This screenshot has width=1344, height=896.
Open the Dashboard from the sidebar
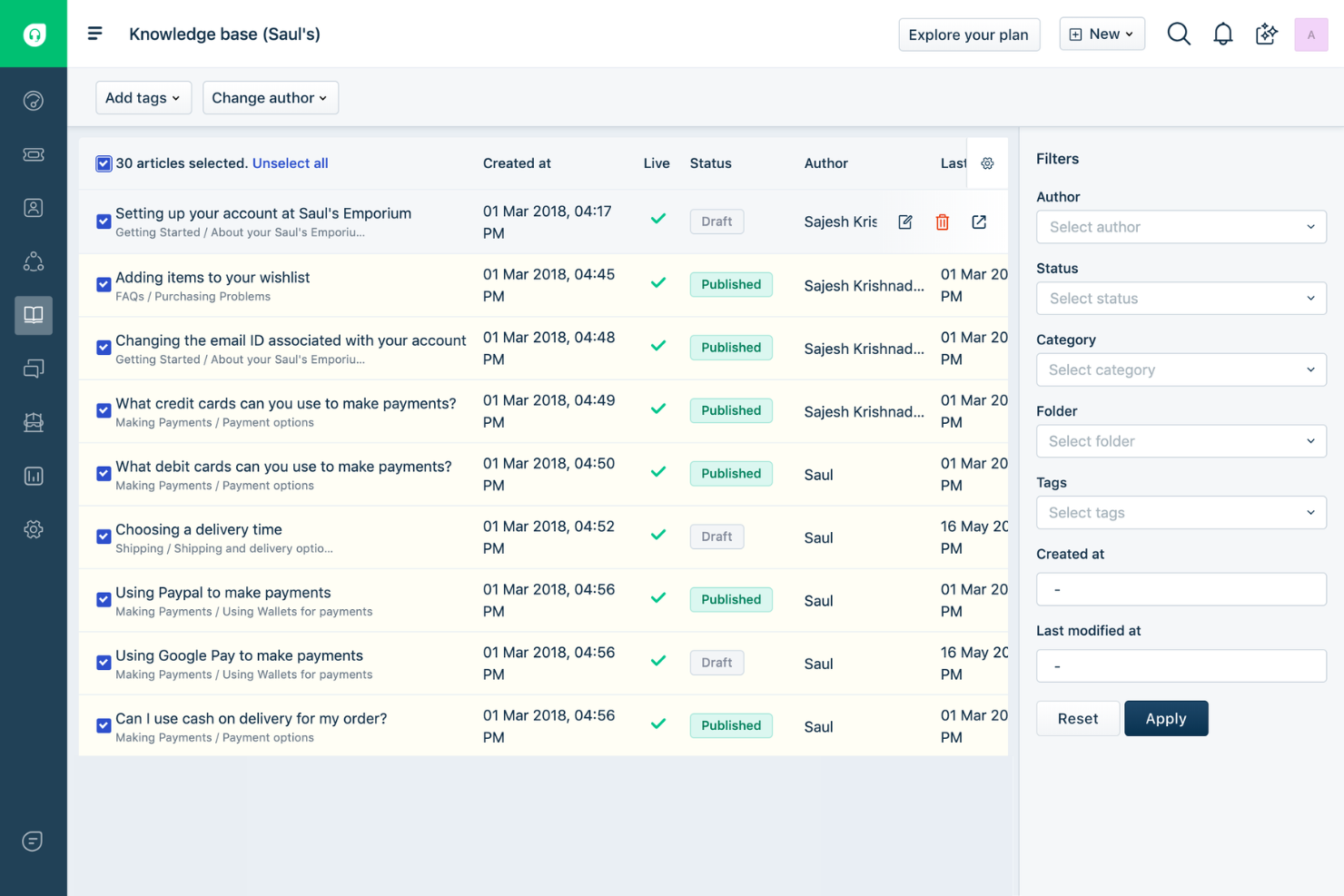coord(33,100)
